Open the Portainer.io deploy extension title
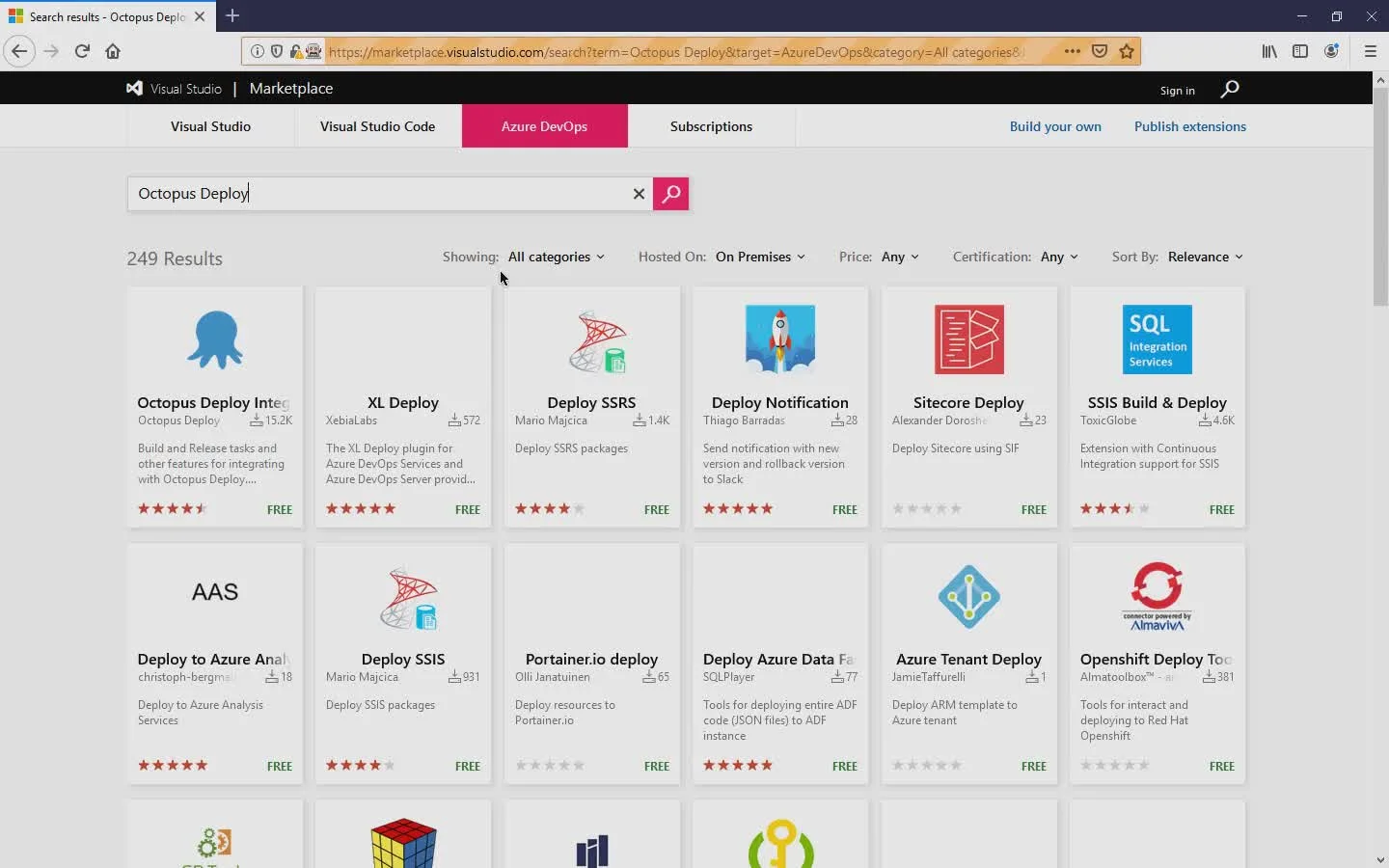 click(x=591, y=659)
